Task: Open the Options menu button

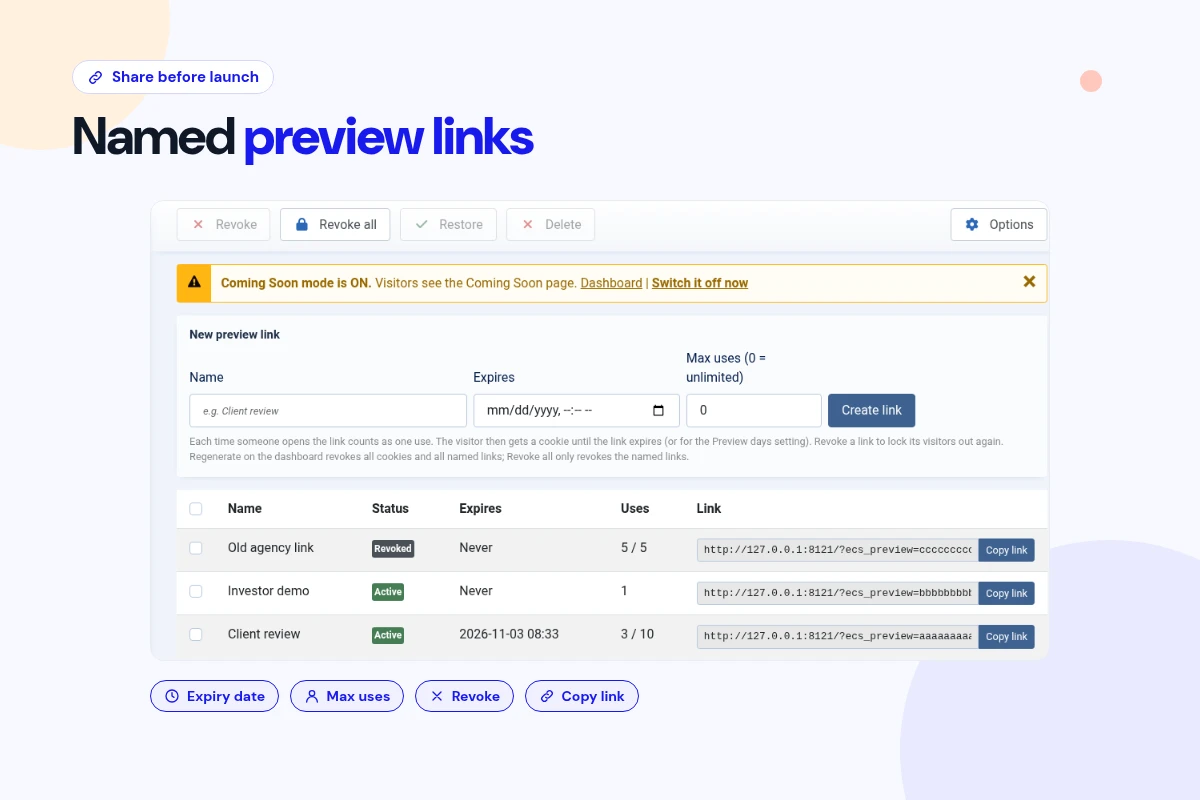Action: tap(999, 225)
